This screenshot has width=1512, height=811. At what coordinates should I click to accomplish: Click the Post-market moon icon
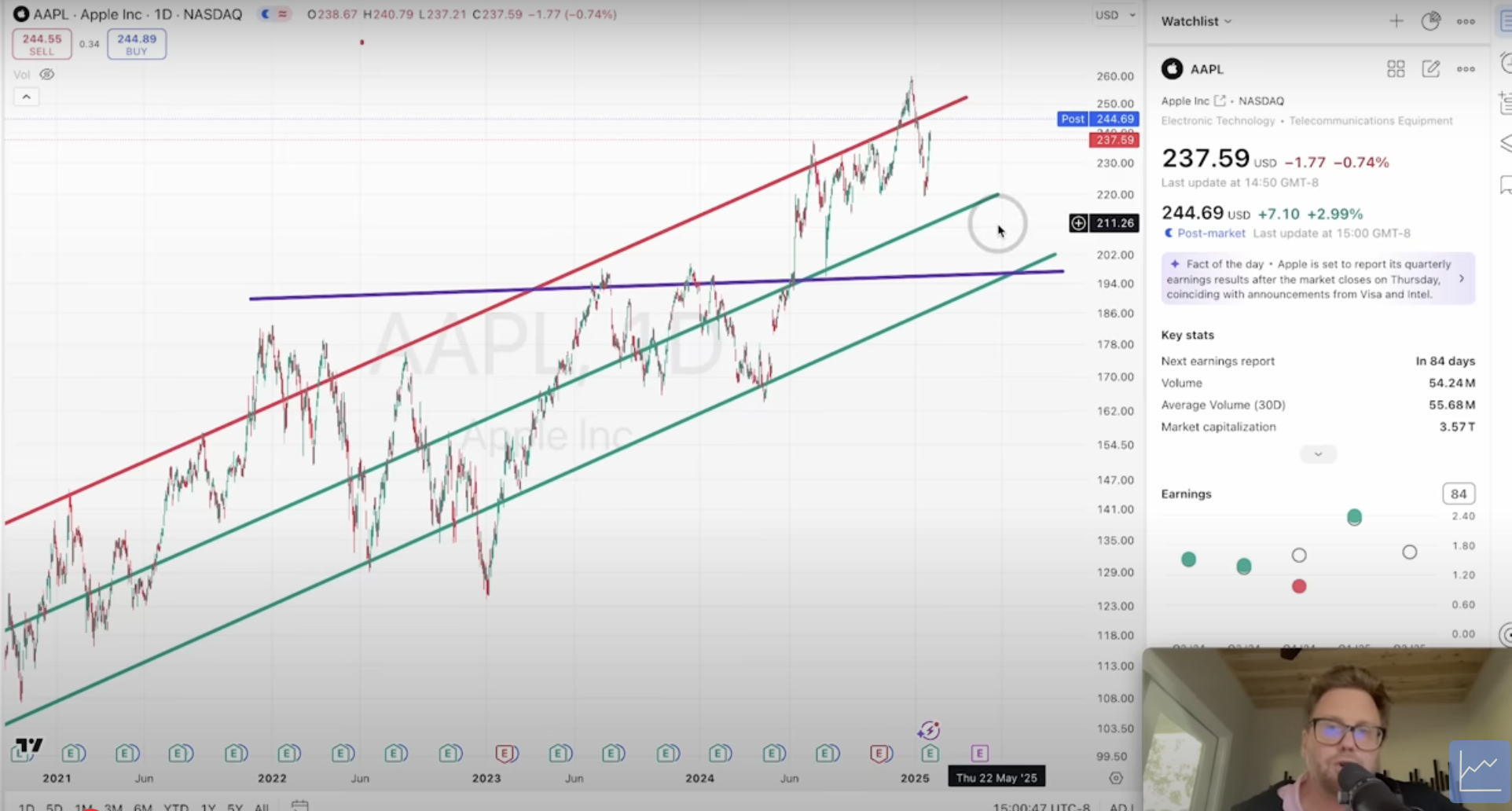pyautogui.click(x=1168, y=233)
